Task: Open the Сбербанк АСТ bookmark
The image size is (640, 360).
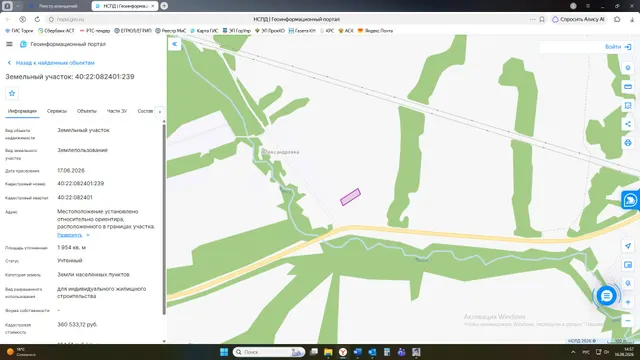Action: coord(56,31)
